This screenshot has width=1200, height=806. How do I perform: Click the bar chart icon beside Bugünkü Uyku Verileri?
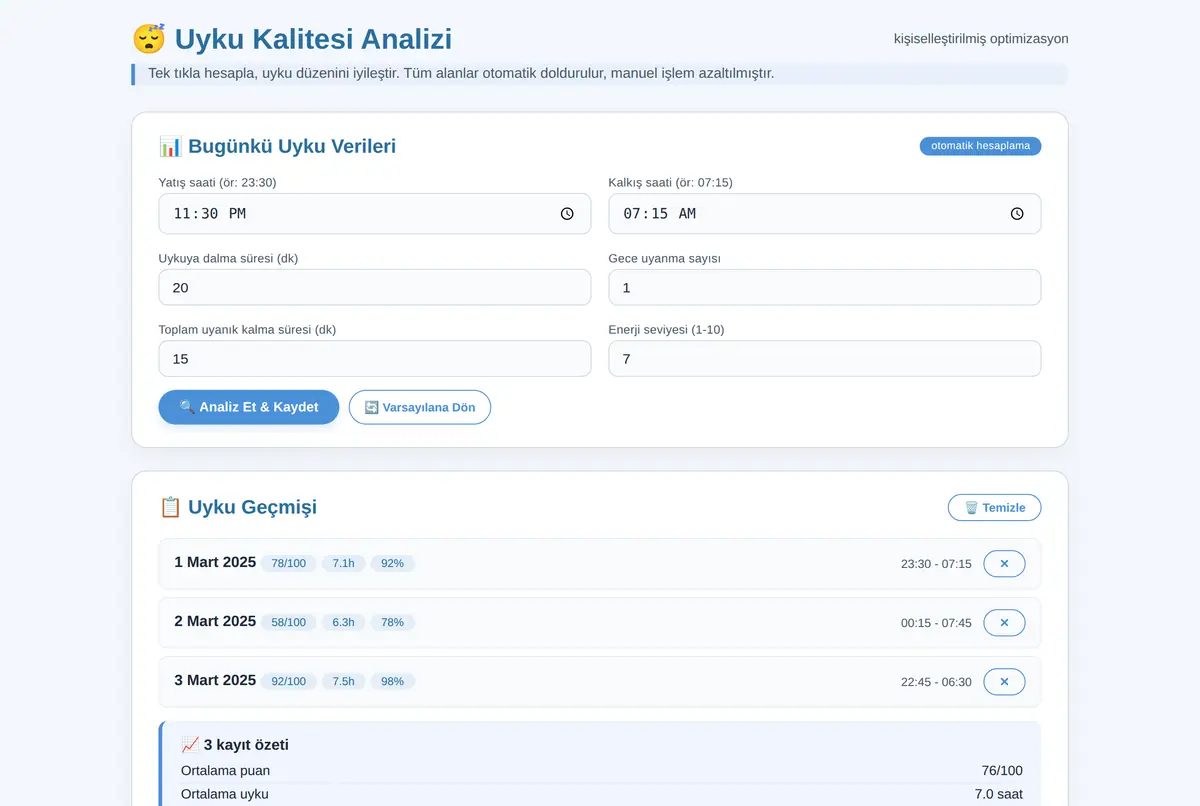tap(170, 147)
